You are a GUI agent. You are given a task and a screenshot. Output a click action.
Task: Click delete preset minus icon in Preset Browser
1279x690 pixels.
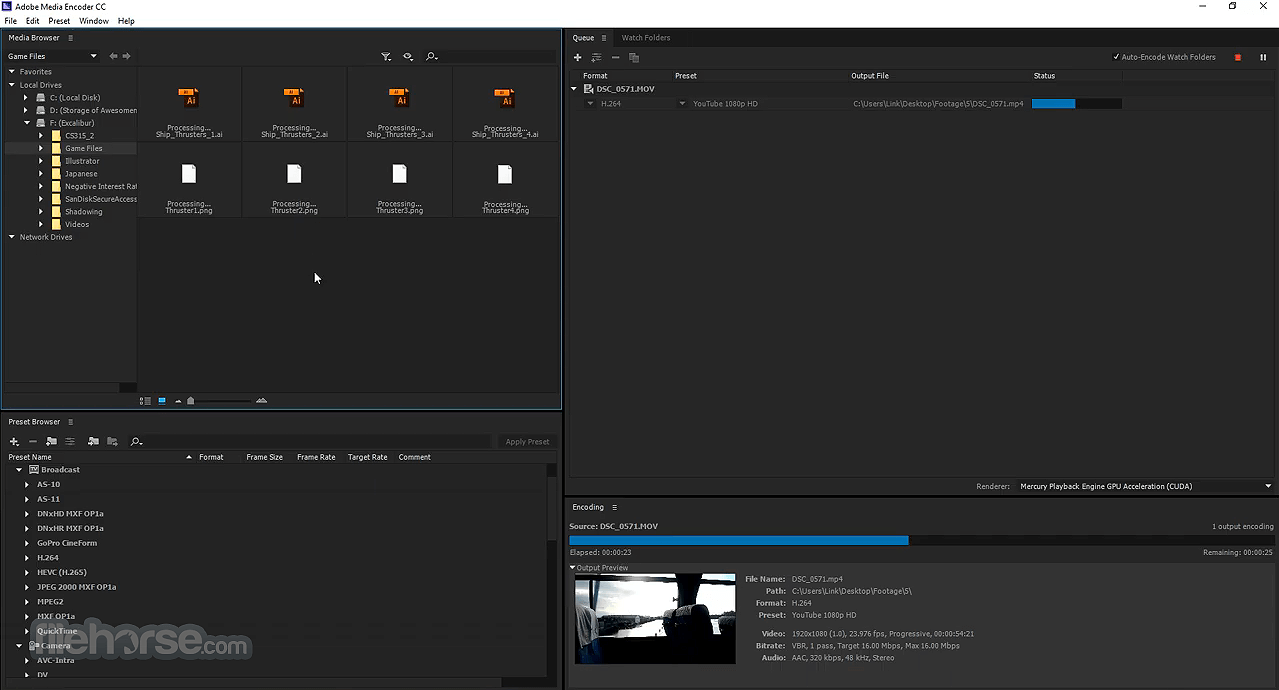33,442
